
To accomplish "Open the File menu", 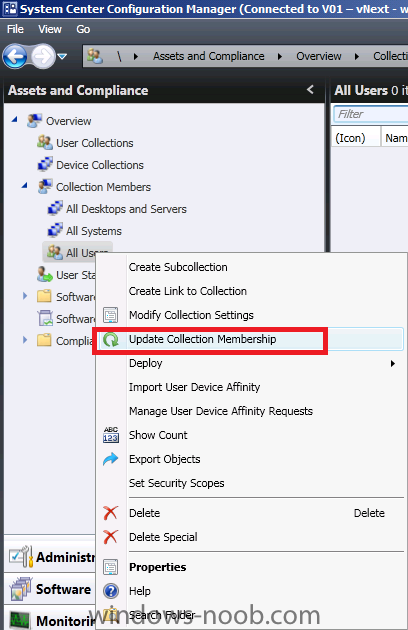I will pos(15,29).
